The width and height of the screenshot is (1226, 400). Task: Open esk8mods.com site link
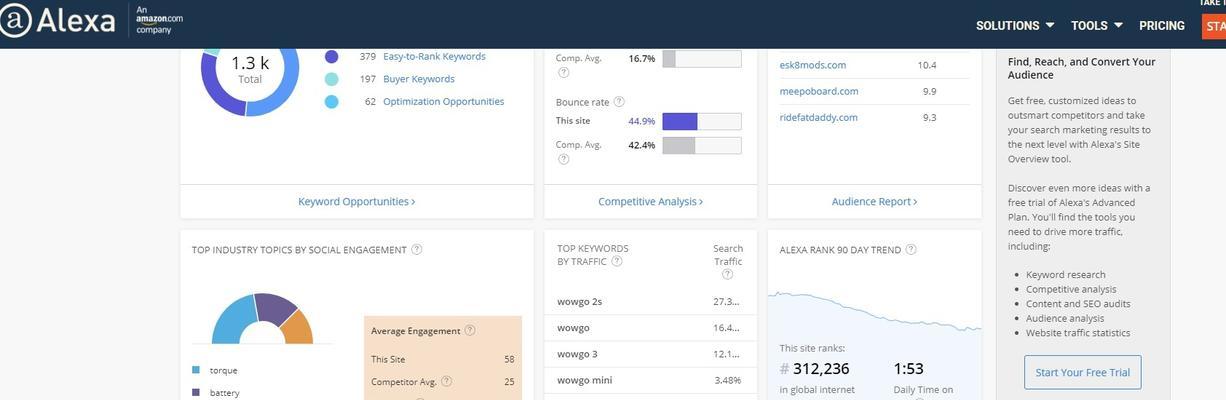tap(813, 65)
